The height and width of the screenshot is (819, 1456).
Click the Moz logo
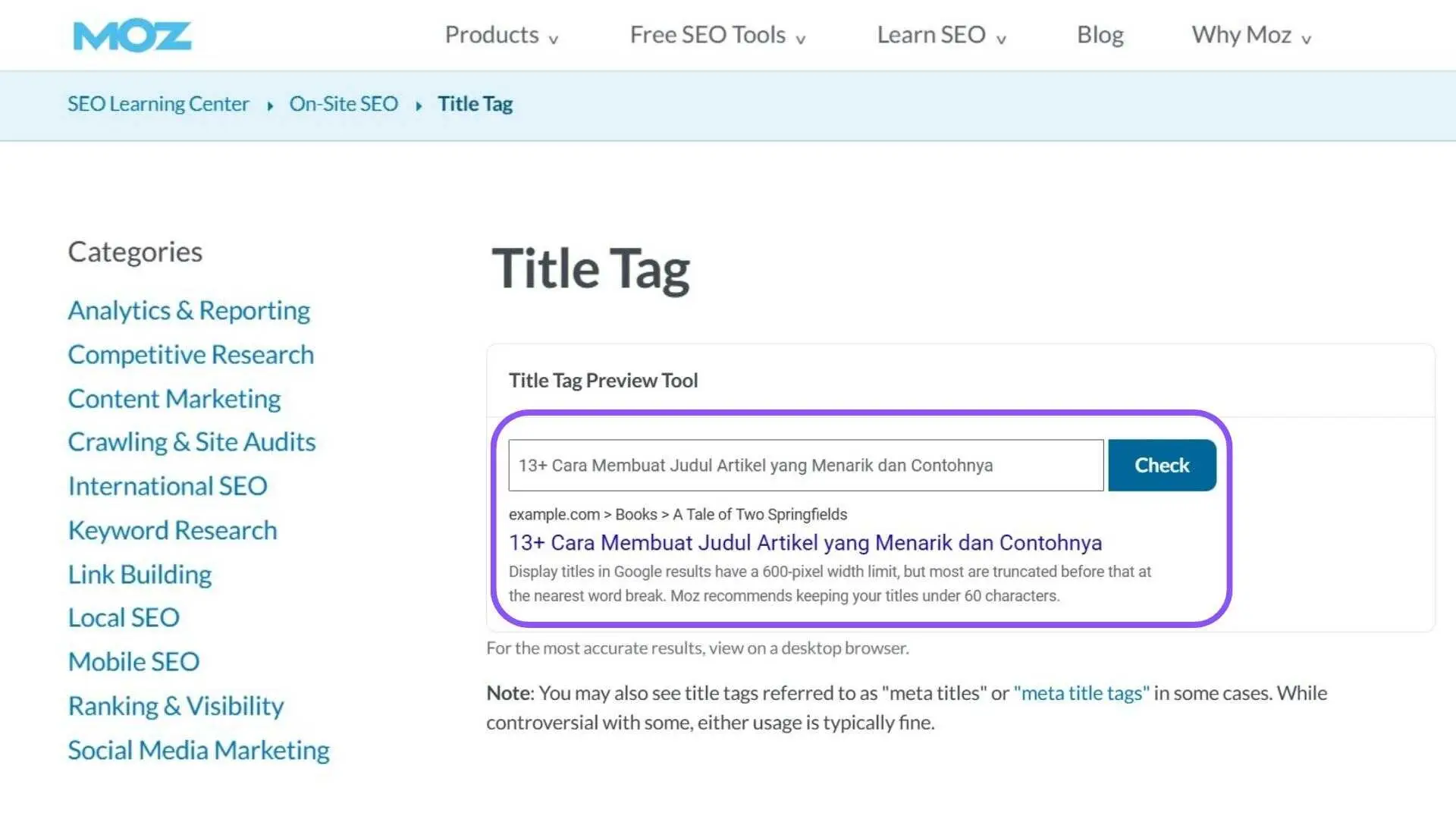click(132, 36)
